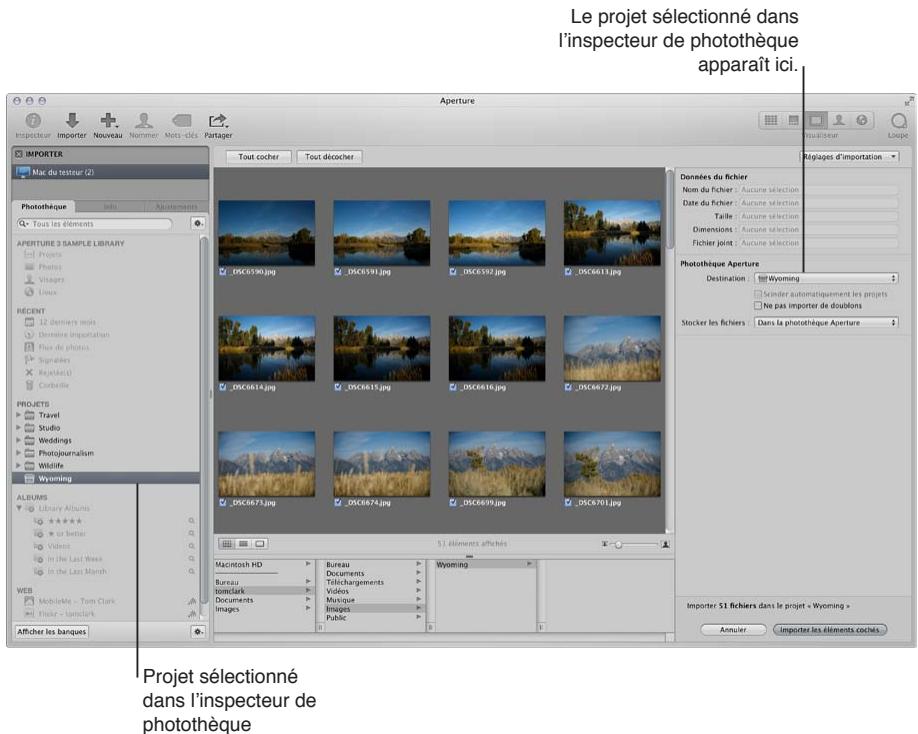This screenshot has width=918, height=734.
Task: Uncheck the _DSC6590.jpg checkbox
Action: coord(222,272)
